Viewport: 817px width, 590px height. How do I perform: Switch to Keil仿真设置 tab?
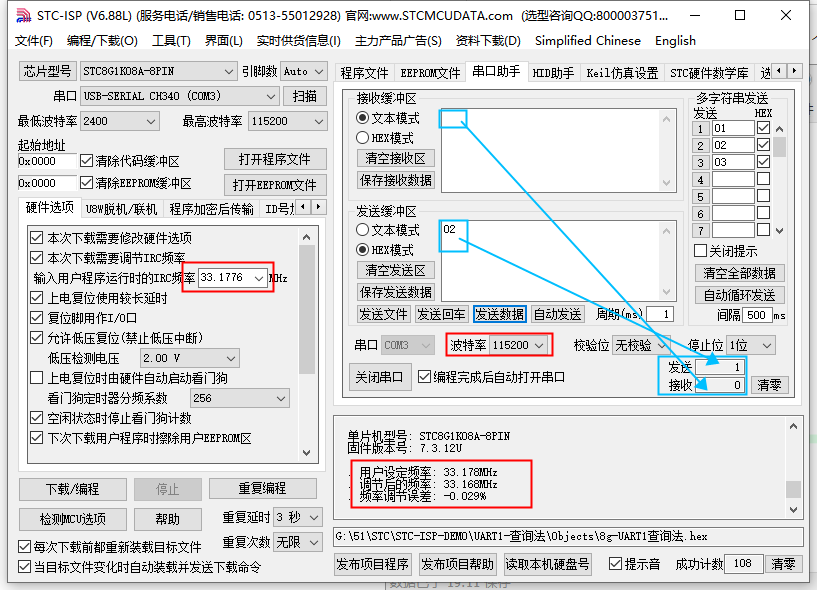[x=622, y=73]
